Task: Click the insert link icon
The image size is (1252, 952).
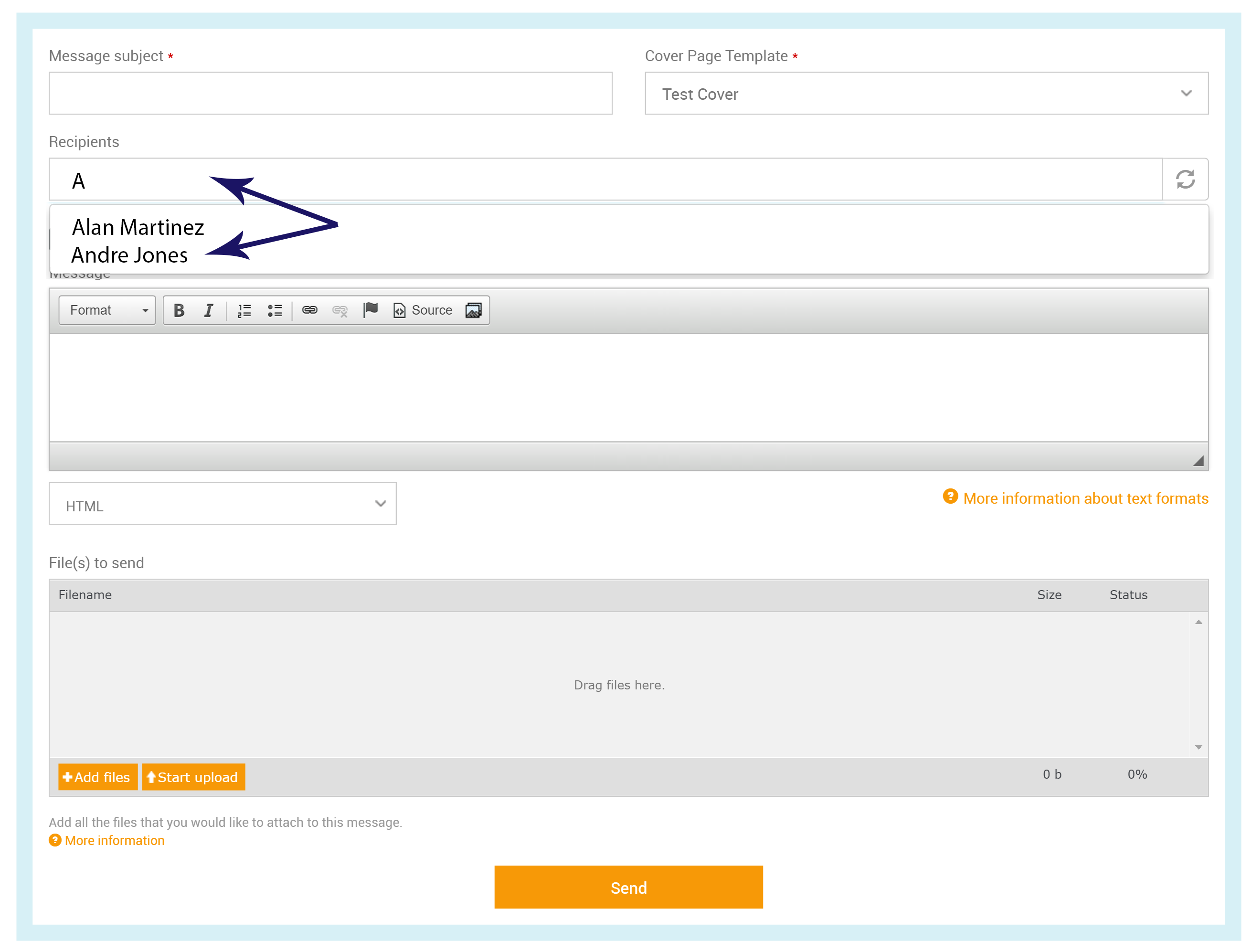Action: click(x=309, y=310)
